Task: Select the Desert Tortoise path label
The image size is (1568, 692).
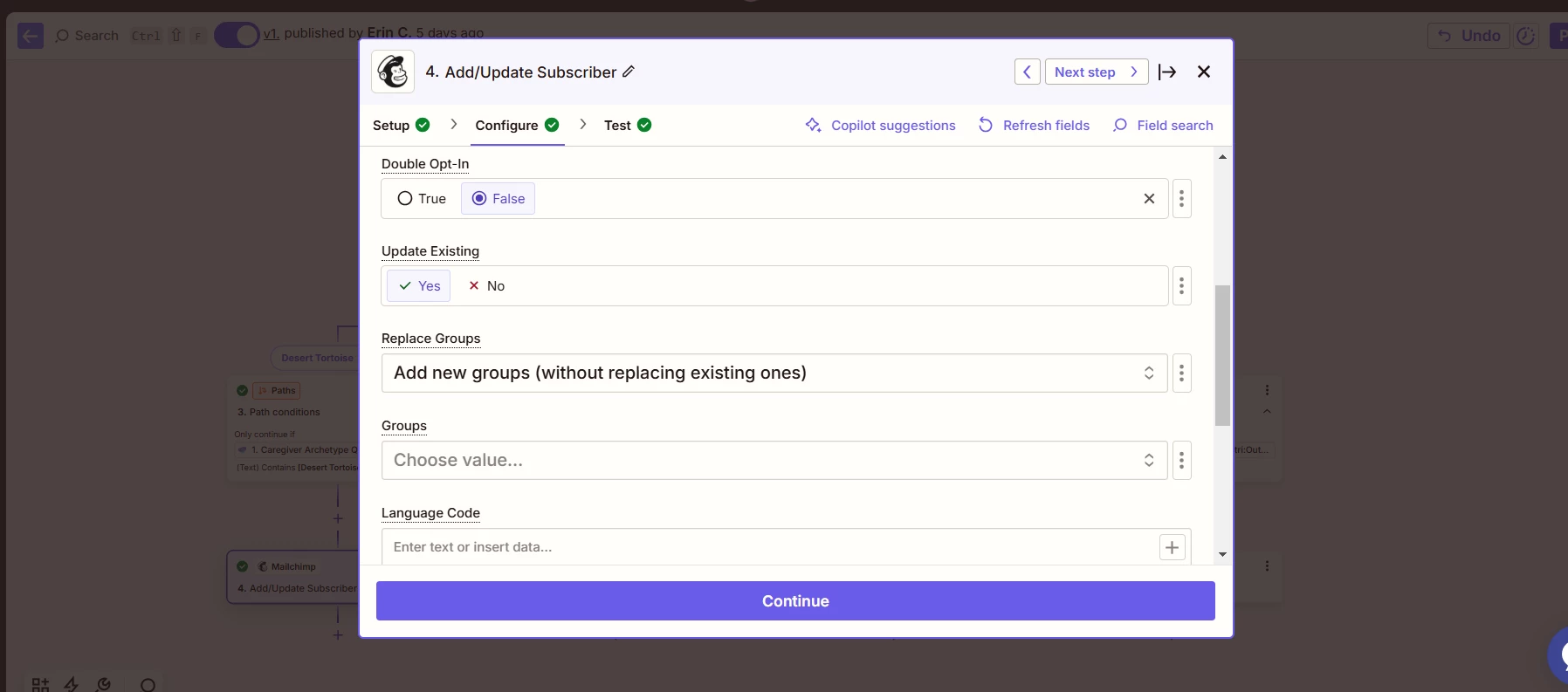Action: pyautogui.click(x=317, y=358)
